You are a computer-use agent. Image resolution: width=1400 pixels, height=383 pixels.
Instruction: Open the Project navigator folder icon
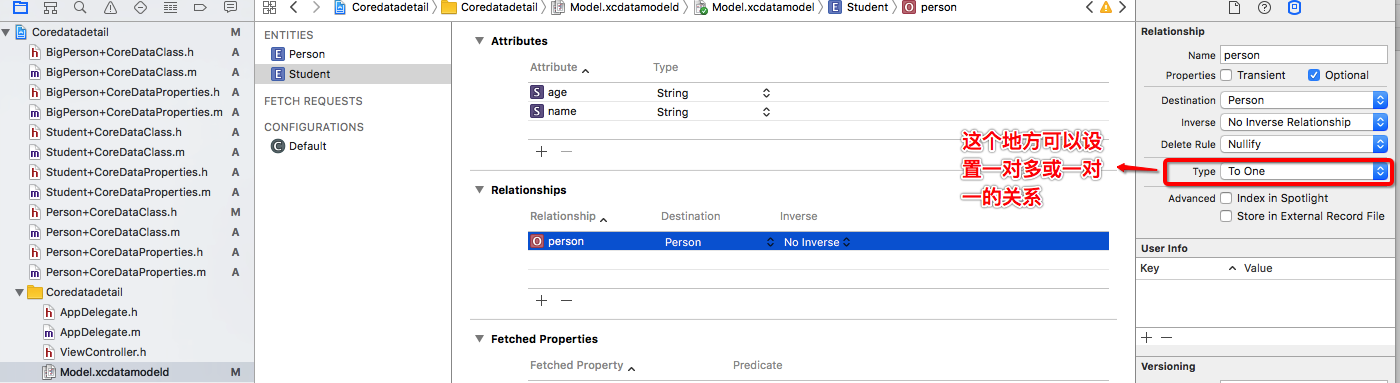[x=20, y=8]
